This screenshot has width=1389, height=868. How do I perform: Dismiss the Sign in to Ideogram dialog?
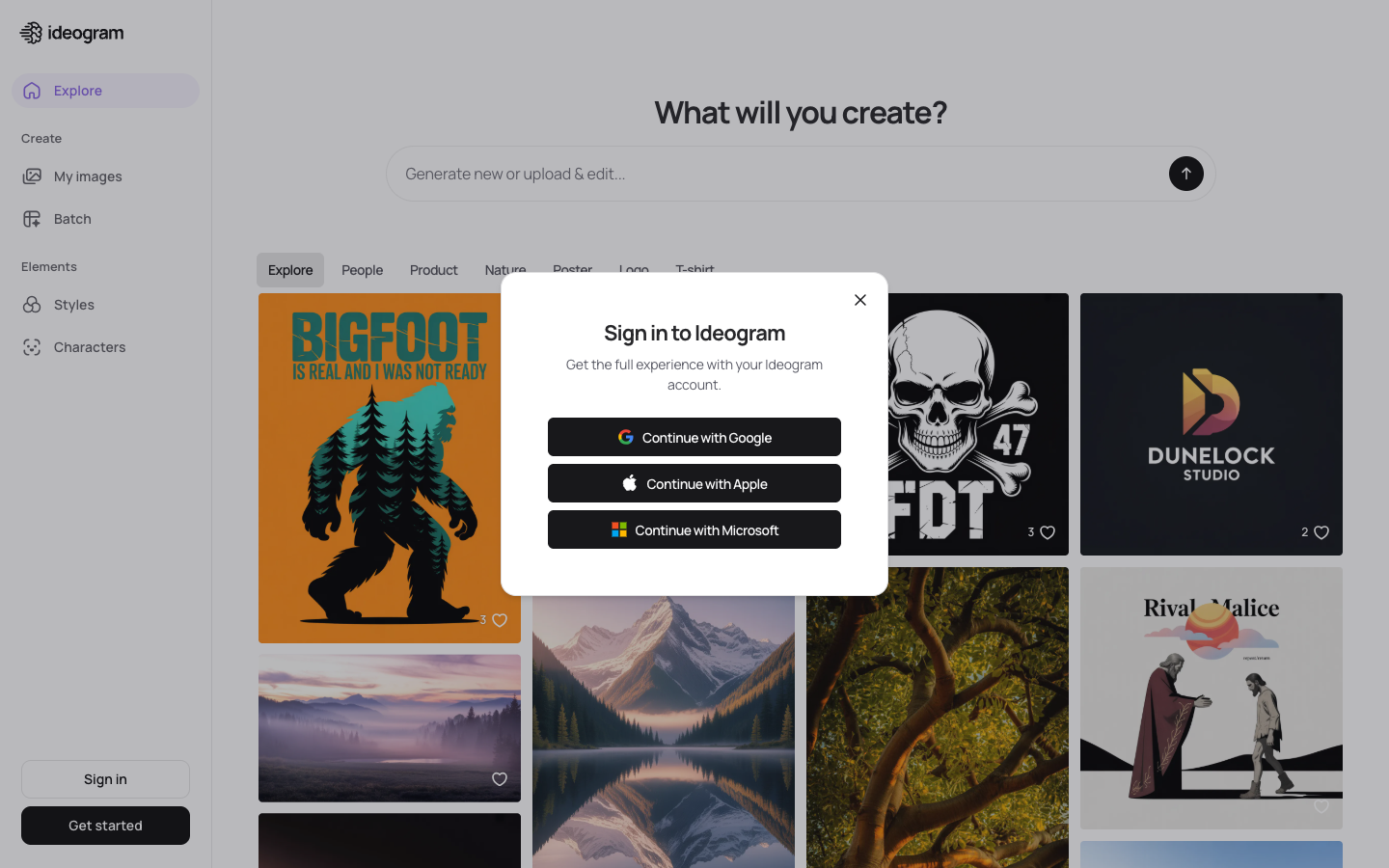tap(859, 299)
